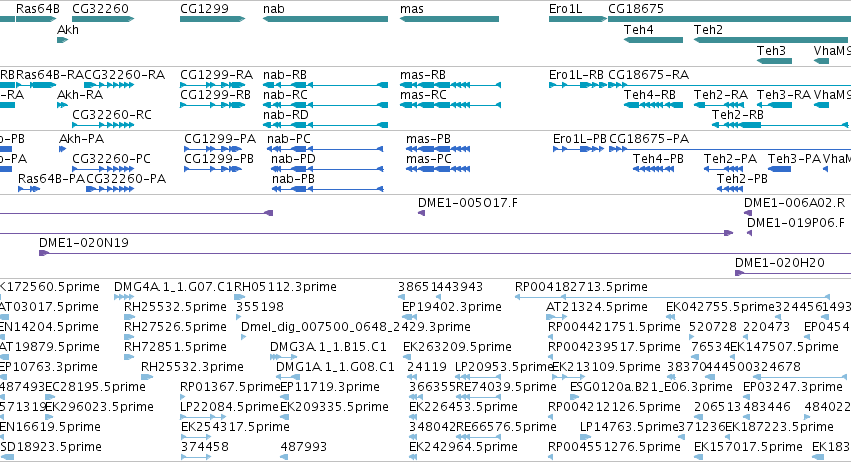Select the nab-RD transcript
The width and height of the screenshot is (851, 462).
tap(325, 125)
